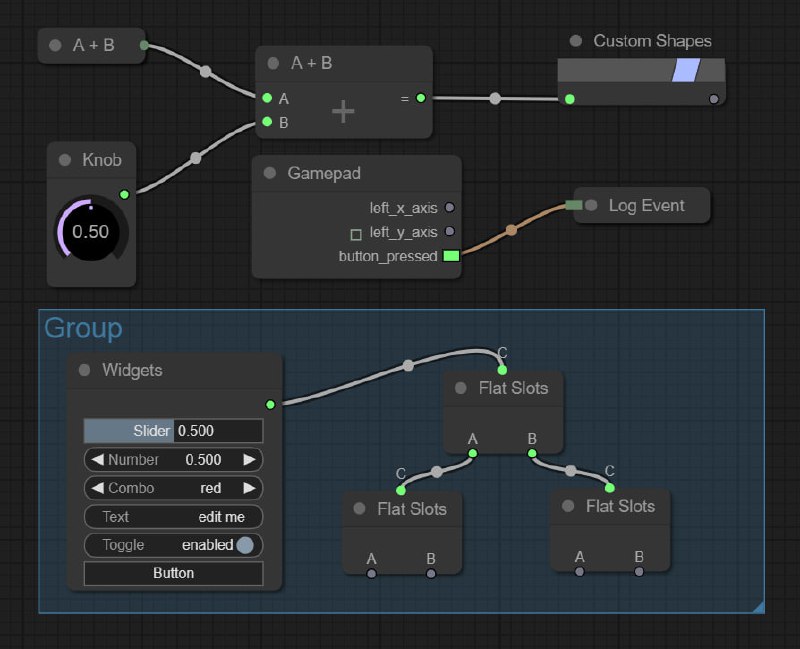The image size is (800, 649).
Task: Click the equals output pin on A+B node
Action: pos(421,98)
